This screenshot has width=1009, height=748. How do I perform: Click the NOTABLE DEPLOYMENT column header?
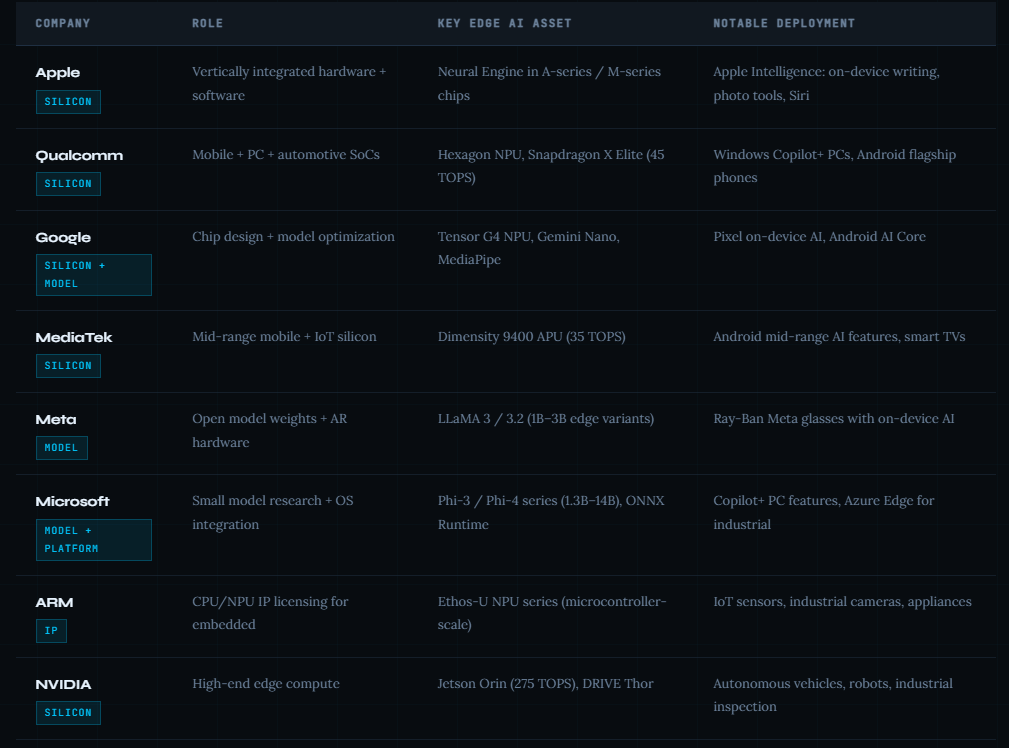784,23
